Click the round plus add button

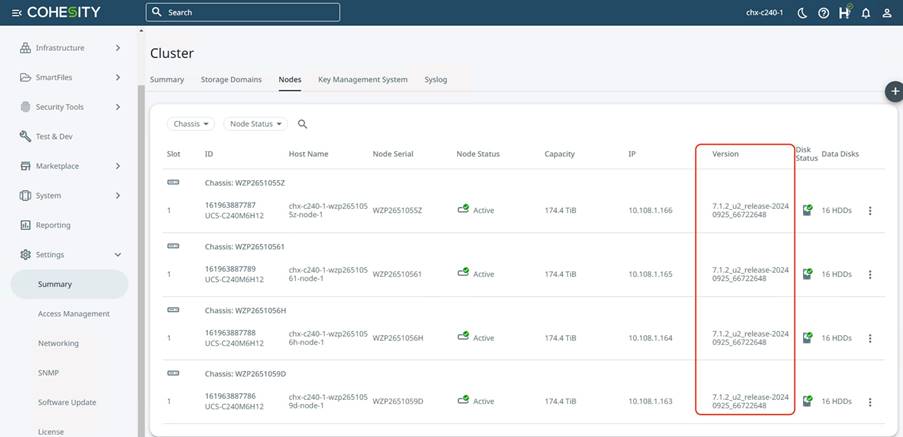(x=894, y=91)
